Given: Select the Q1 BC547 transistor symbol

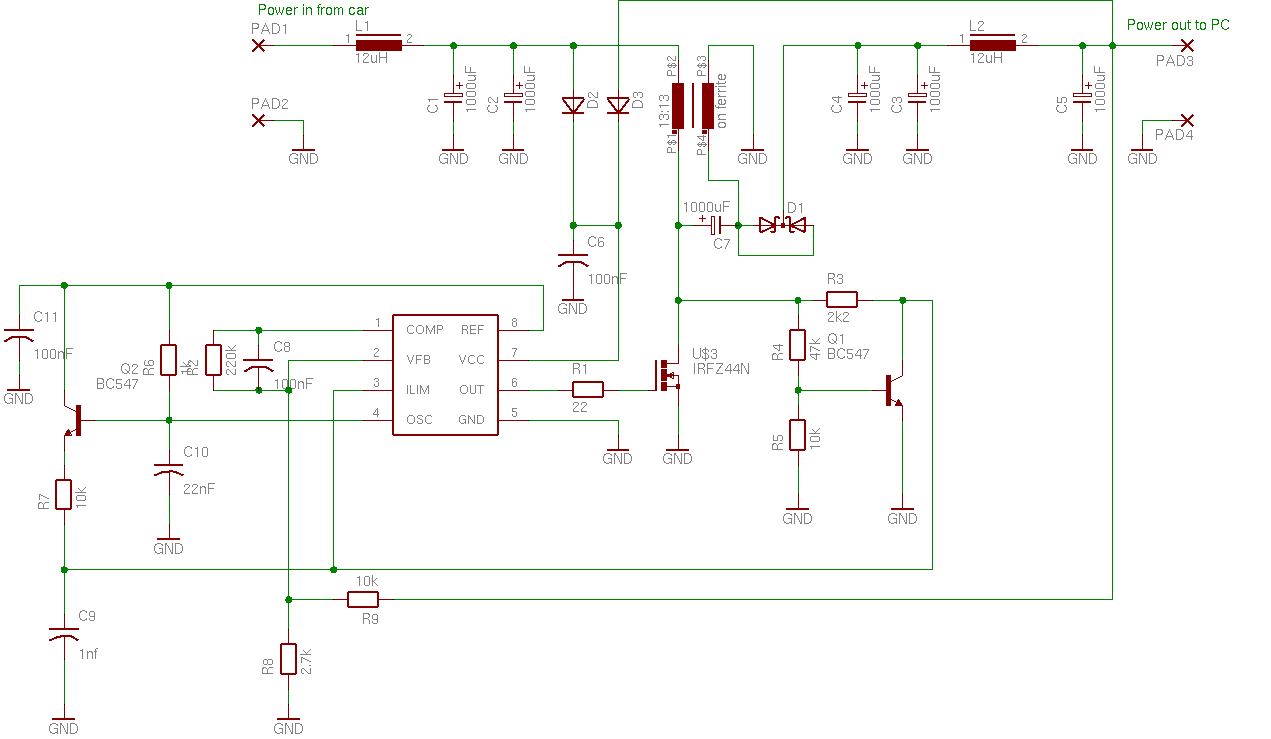Looking at the screenshot, I should point(892,391).
